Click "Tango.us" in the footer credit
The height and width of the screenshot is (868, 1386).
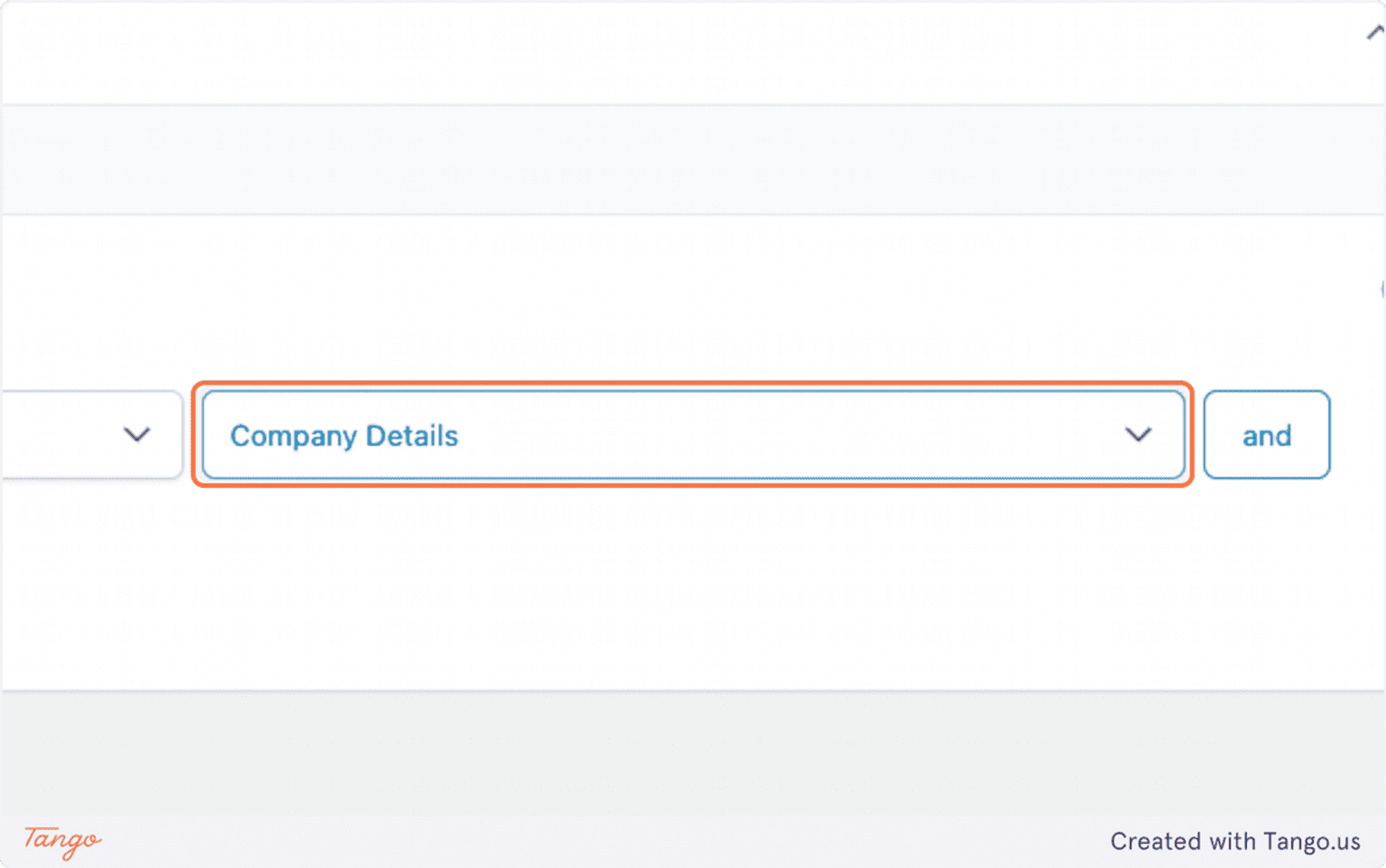1311,841
